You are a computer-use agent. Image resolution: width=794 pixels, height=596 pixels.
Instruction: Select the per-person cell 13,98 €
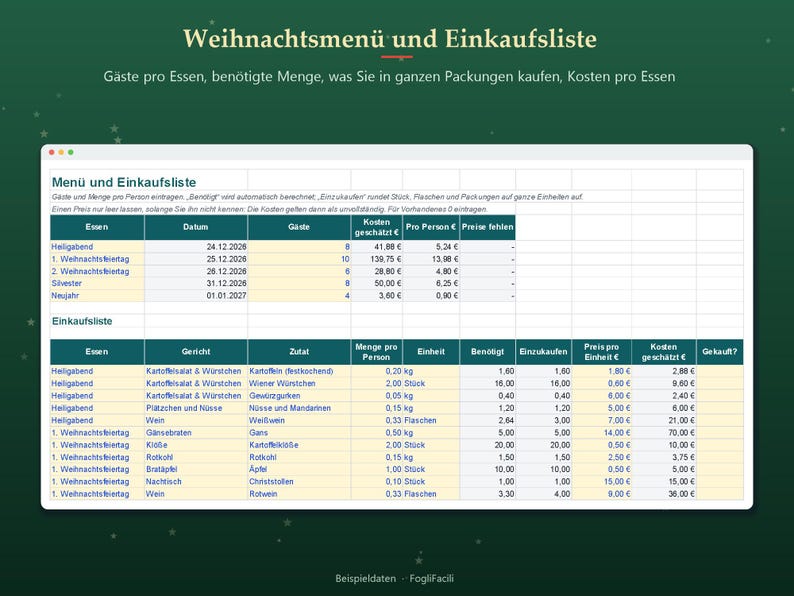click(431, 259)
